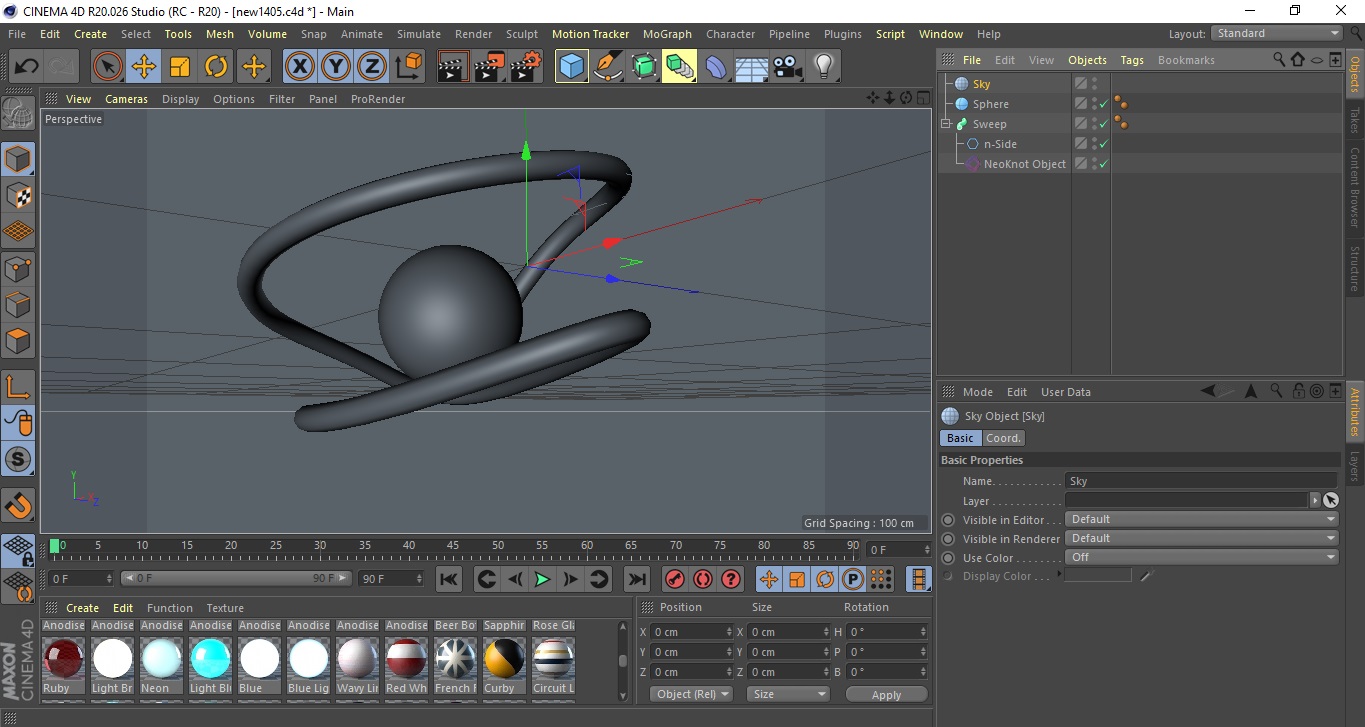
Task: Click the Display Color swatch
Action: 1098,576
